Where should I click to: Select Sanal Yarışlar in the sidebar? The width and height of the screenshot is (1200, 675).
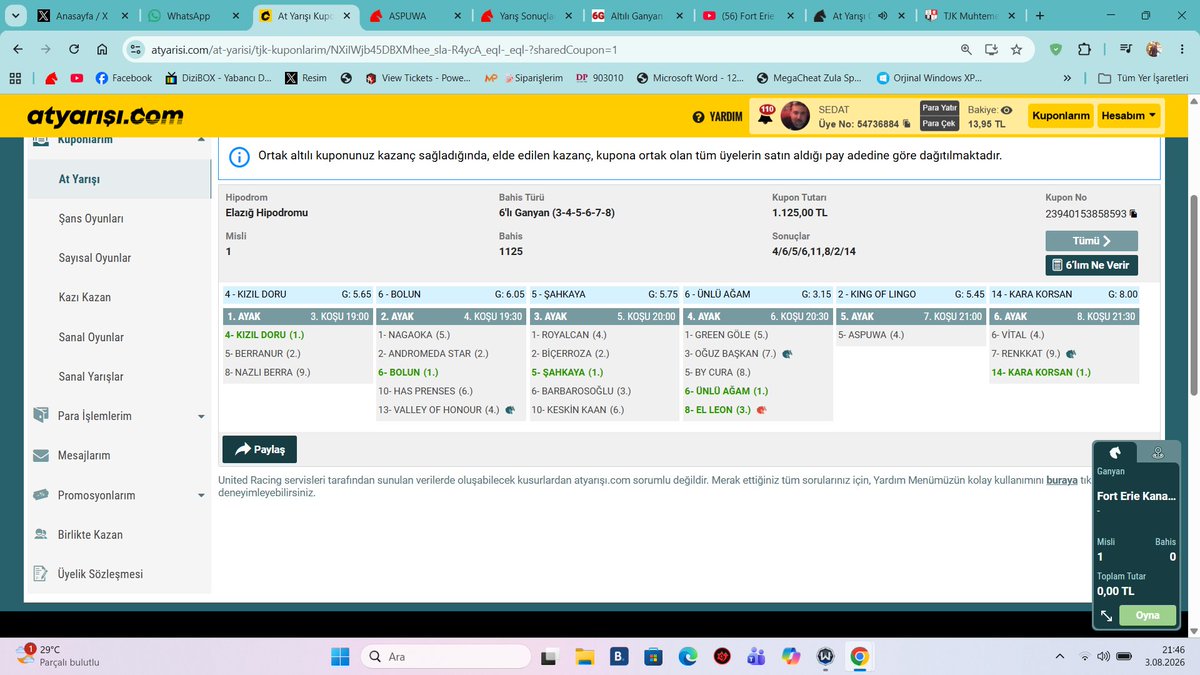tap(91, 377)
